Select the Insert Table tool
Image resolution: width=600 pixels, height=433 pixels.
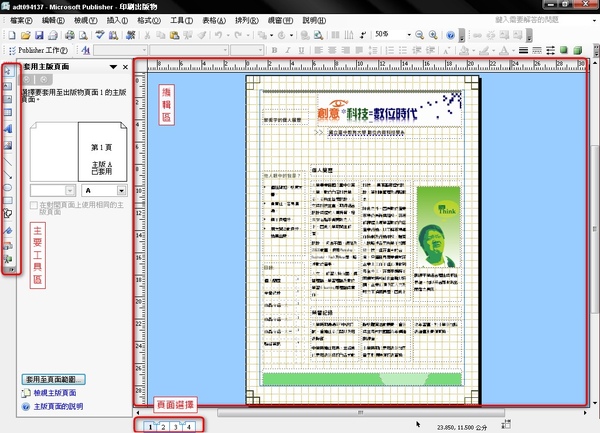coord(8,112)
